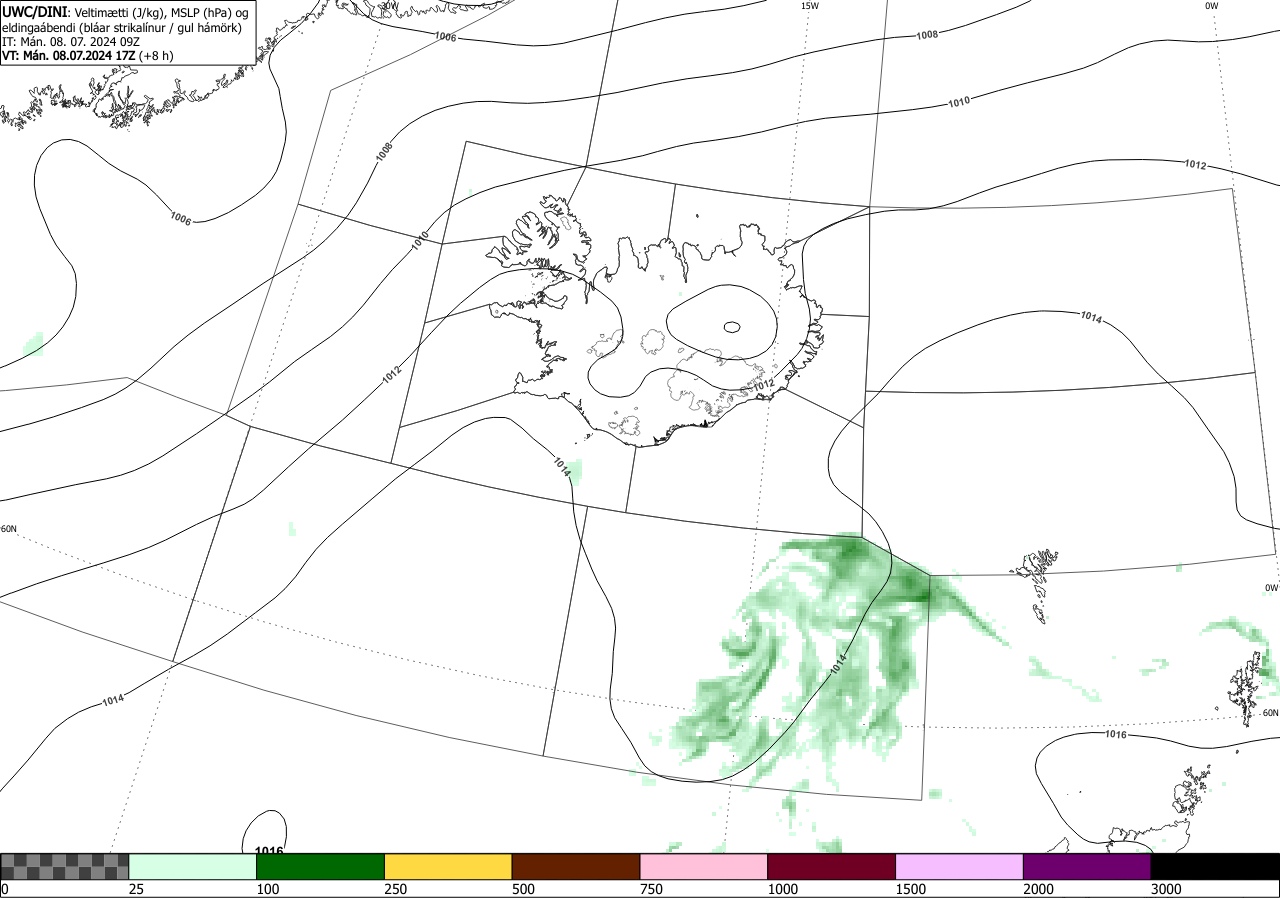Select the dark red 1000–1500 legend swatch
This screenshot has height=898, width=1280.
point(832,866)
